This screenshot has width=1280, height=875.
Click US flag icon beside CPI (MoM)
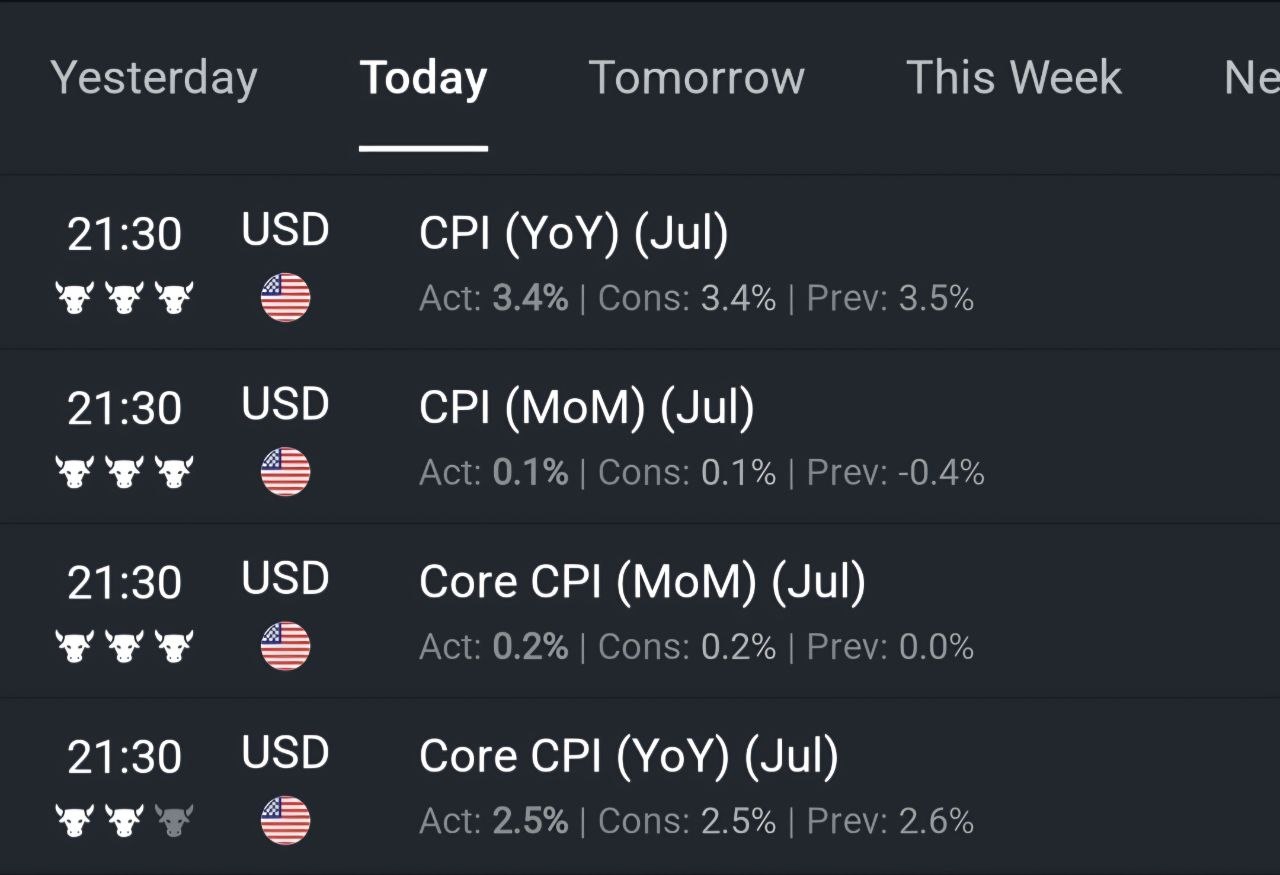286,472
